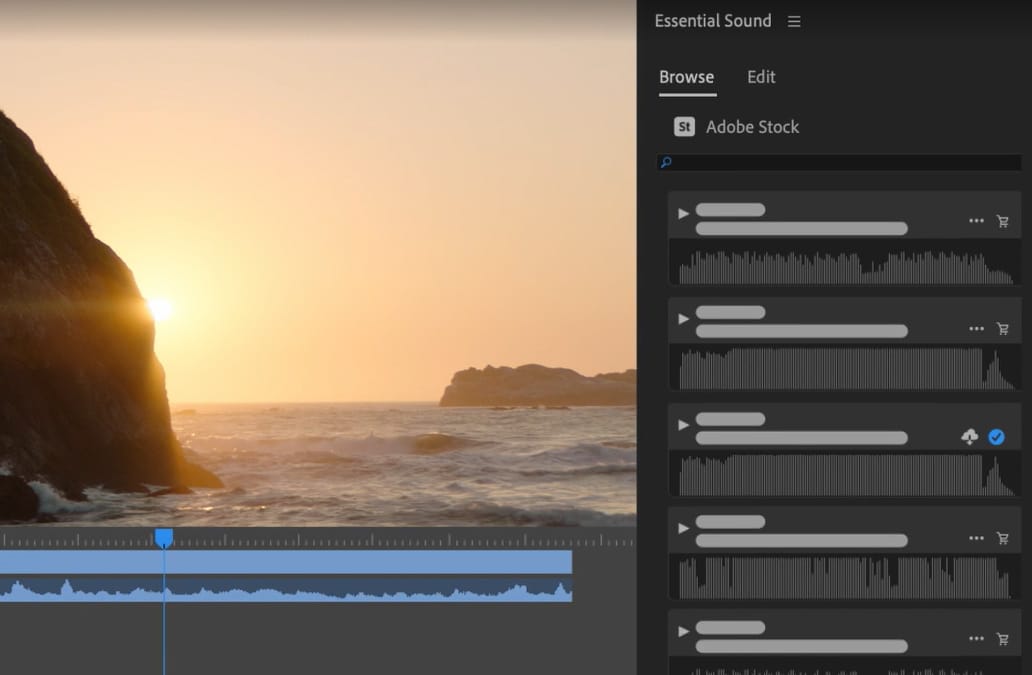Click the blue playhead marker on timeline
Image resolution: width=1032 pixels, height=675 pixels.
(164, 538)
